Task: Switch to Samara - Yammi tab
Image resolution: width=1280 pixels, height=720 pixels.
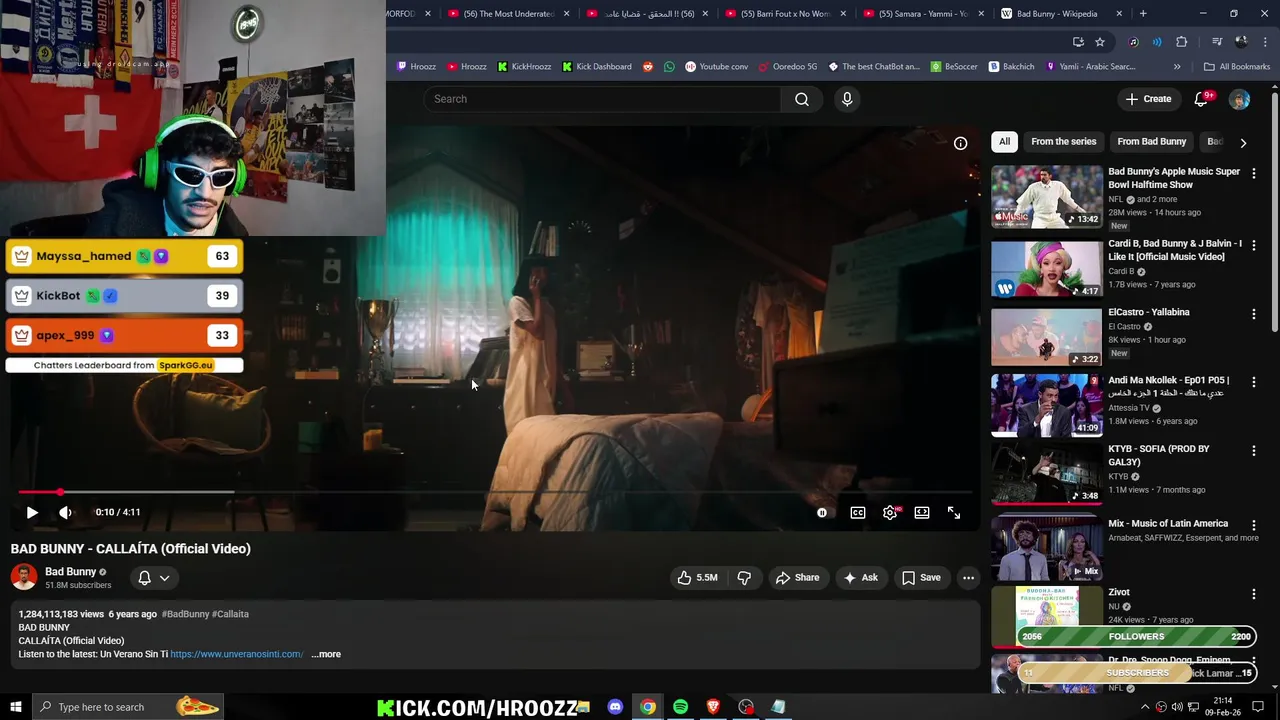Action: [923, 14]
